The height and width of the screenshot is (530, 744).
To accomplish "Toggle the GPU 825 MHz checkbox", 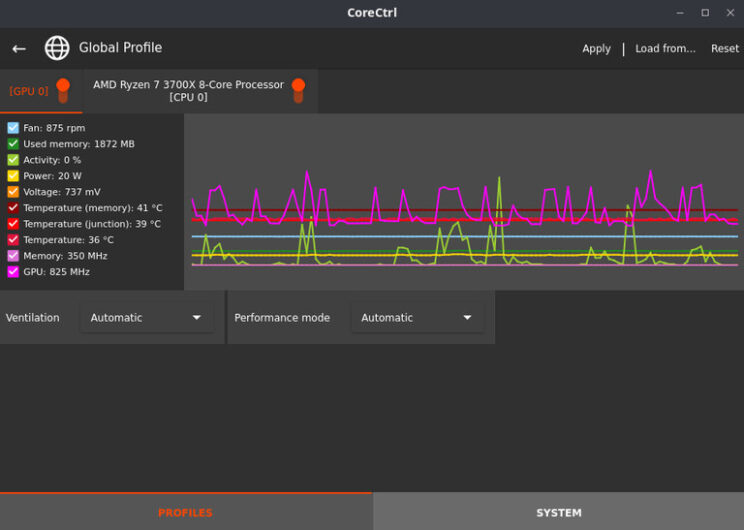I will [x=13, y=271].
